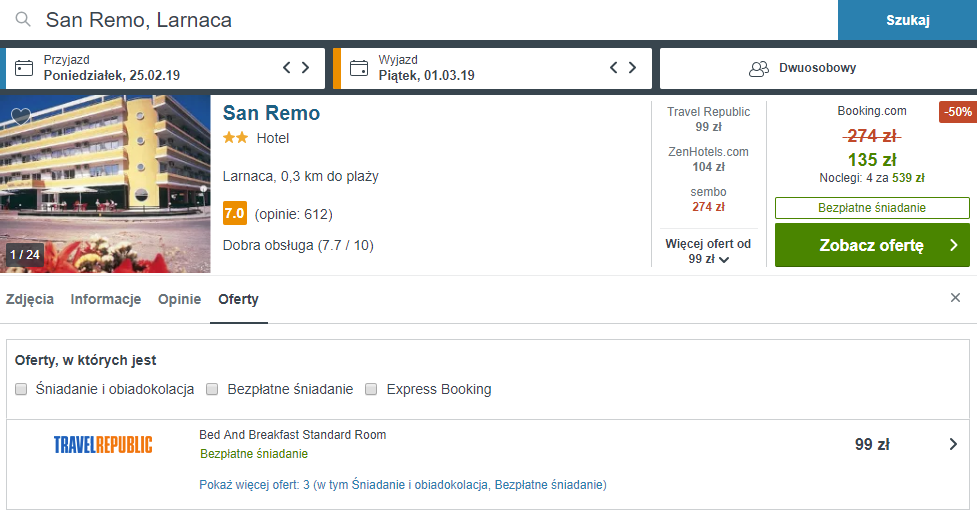The width and height of the screenshot is (977, 511).
Task: Open the San Remo hotel title
Action: (271, 113)
